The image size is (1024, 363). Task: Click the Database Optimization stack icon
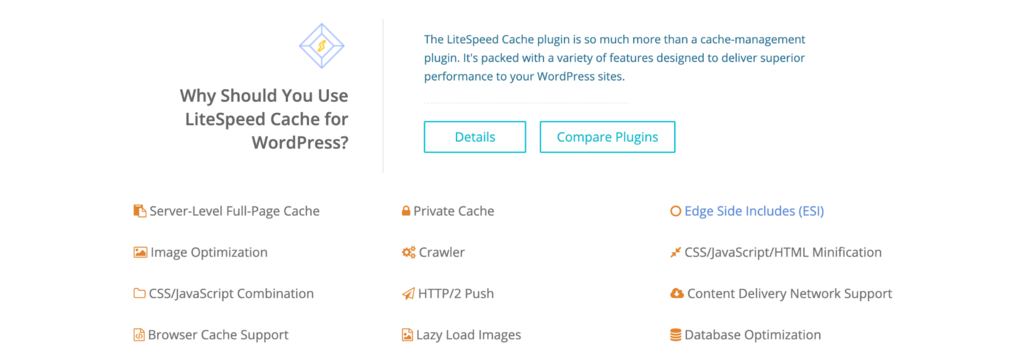(x=675, y=335)
